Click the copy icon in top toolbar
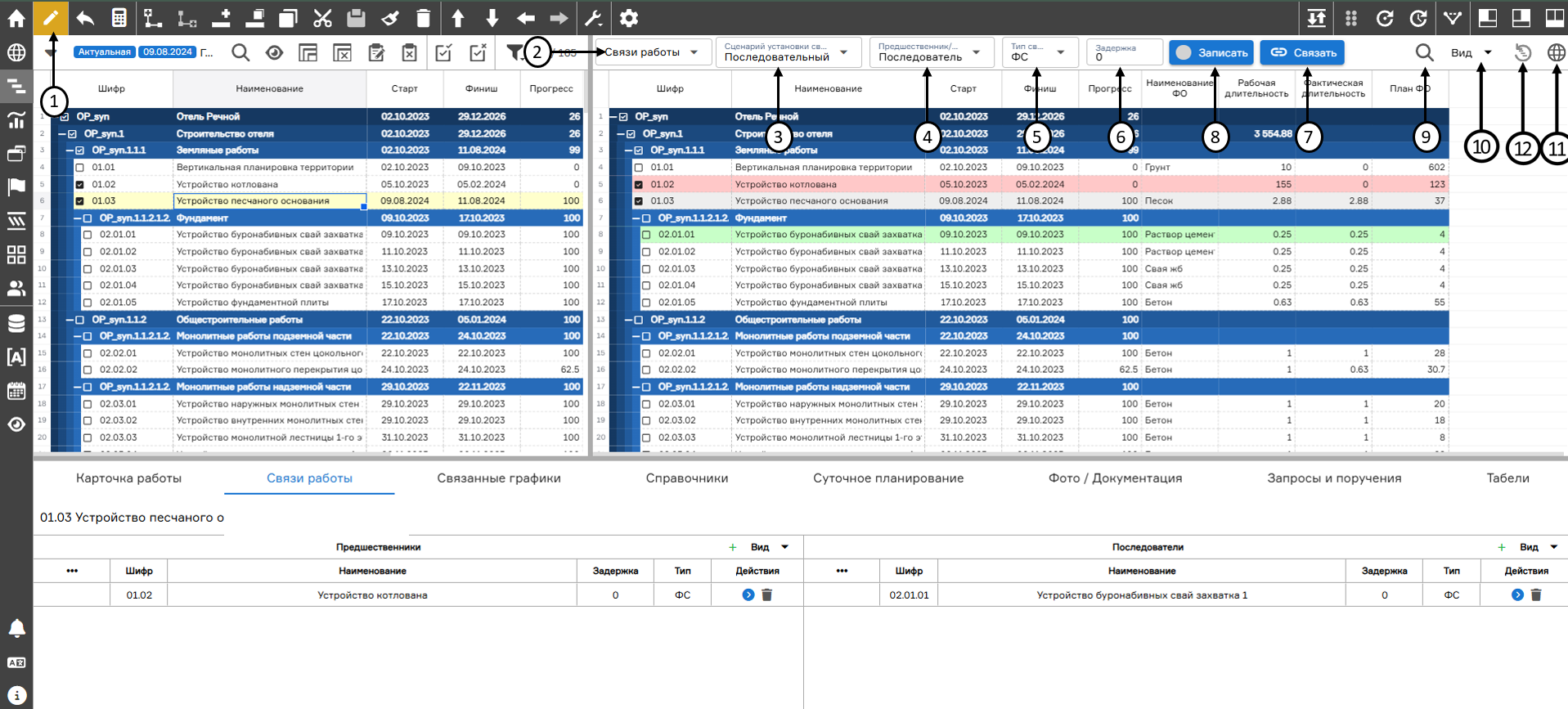 [288, 18]
